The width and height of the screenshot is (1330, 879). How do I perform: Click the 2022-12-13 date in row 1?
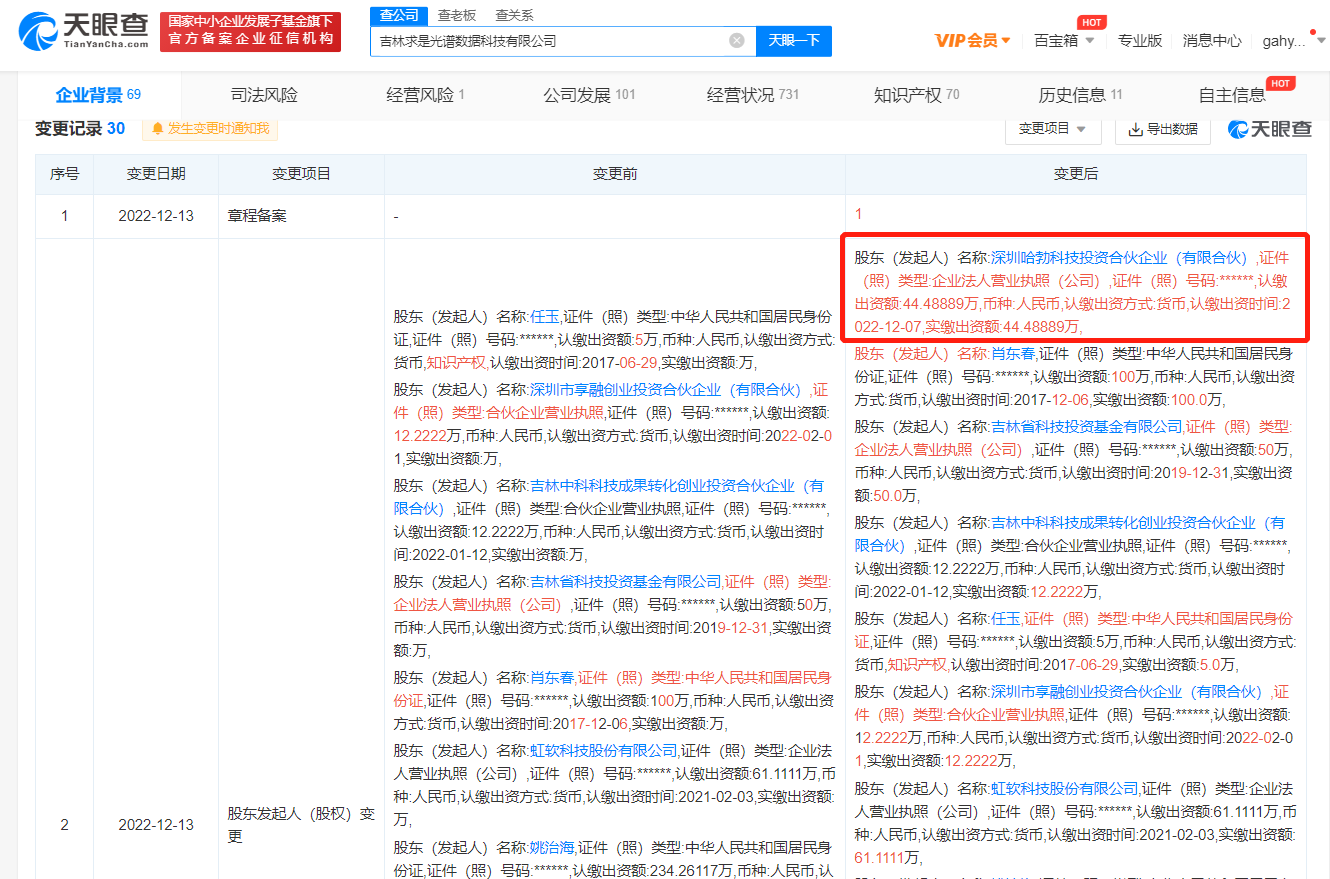pyautogui.click(x=156, y=215)
